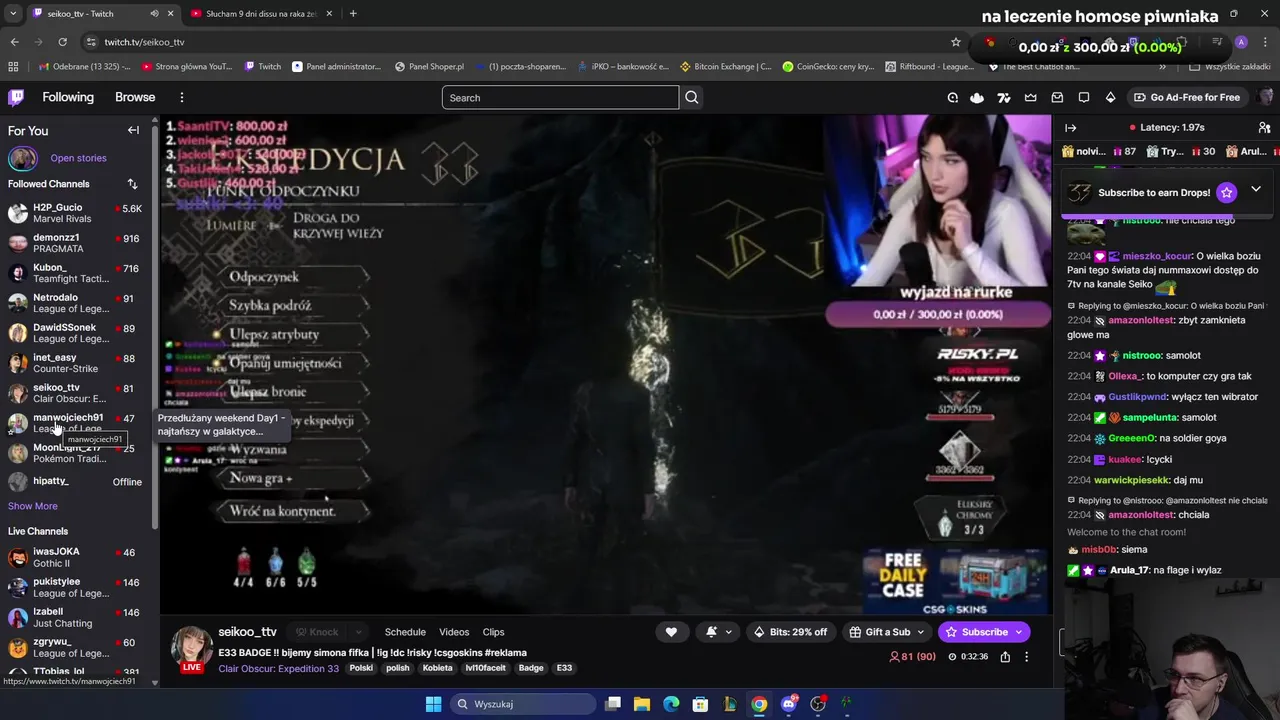Click the lvl10faceit stream tag
Image resolution: width=1280 pixels, height=720 pixels.
(x=486, y=668)
